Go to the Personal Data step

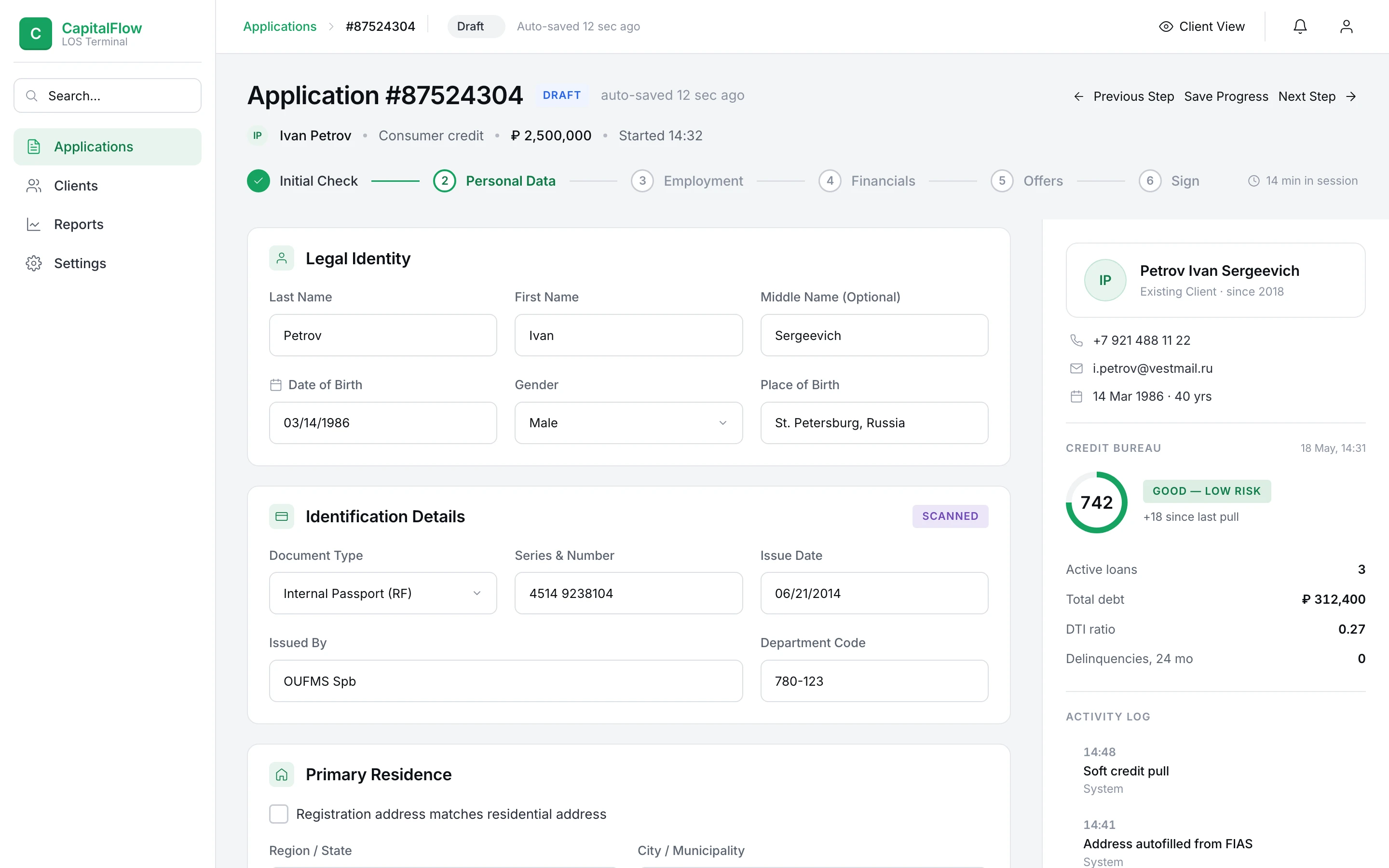click(494, 181)
